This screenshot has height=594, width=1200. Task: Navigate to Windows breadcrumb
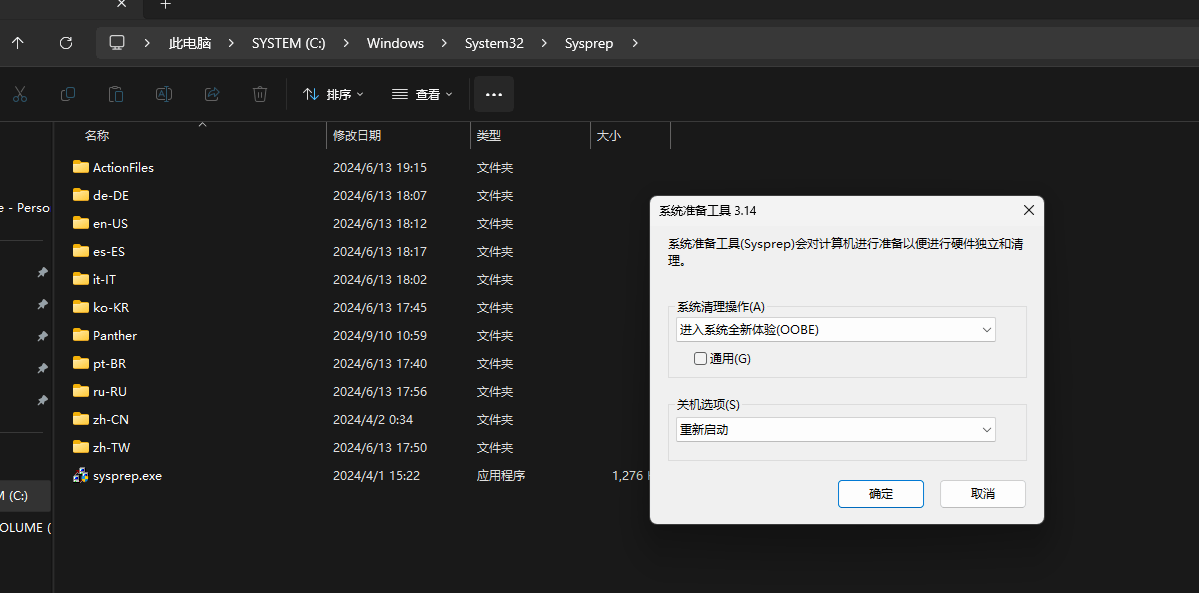(395, 43)
